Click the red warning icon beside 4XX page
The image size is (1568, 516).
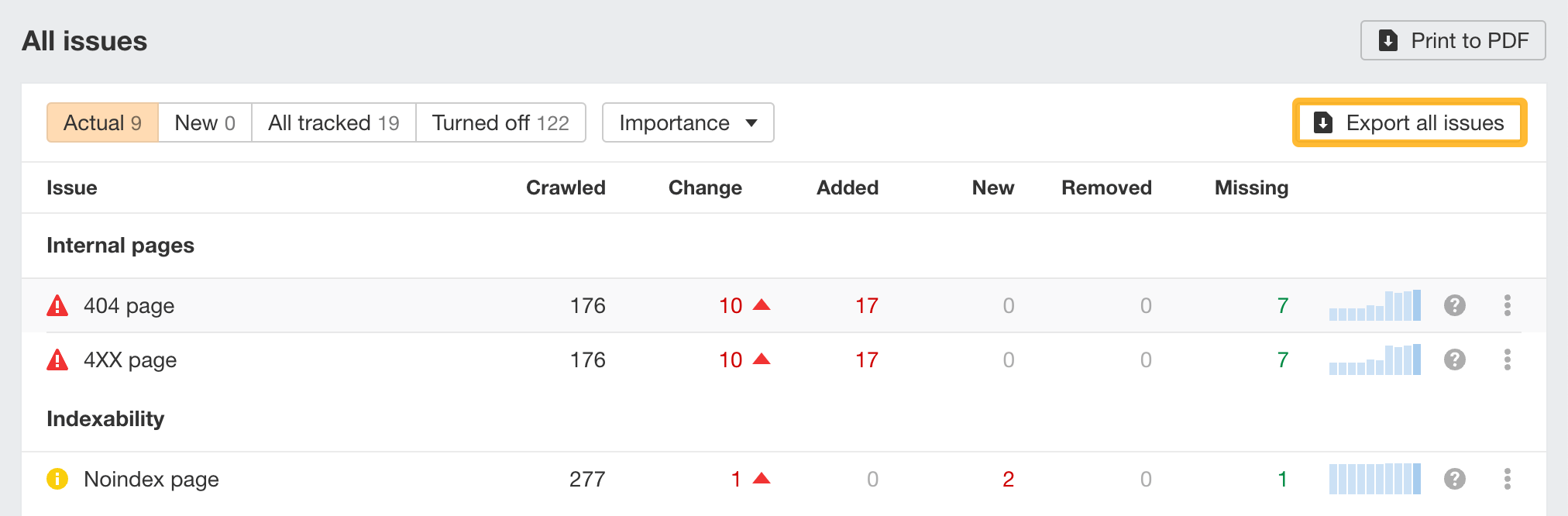click(58, 359)
